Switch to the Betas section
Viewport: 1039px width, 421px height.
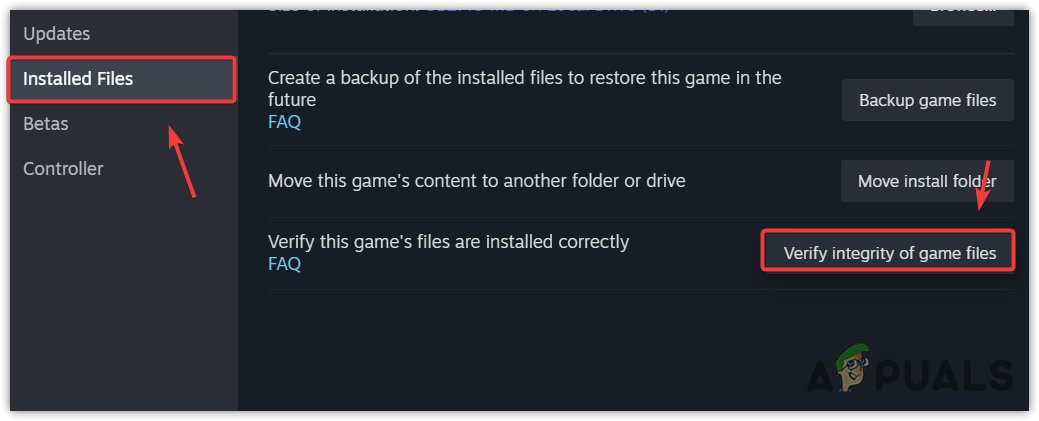click(46, 124)
